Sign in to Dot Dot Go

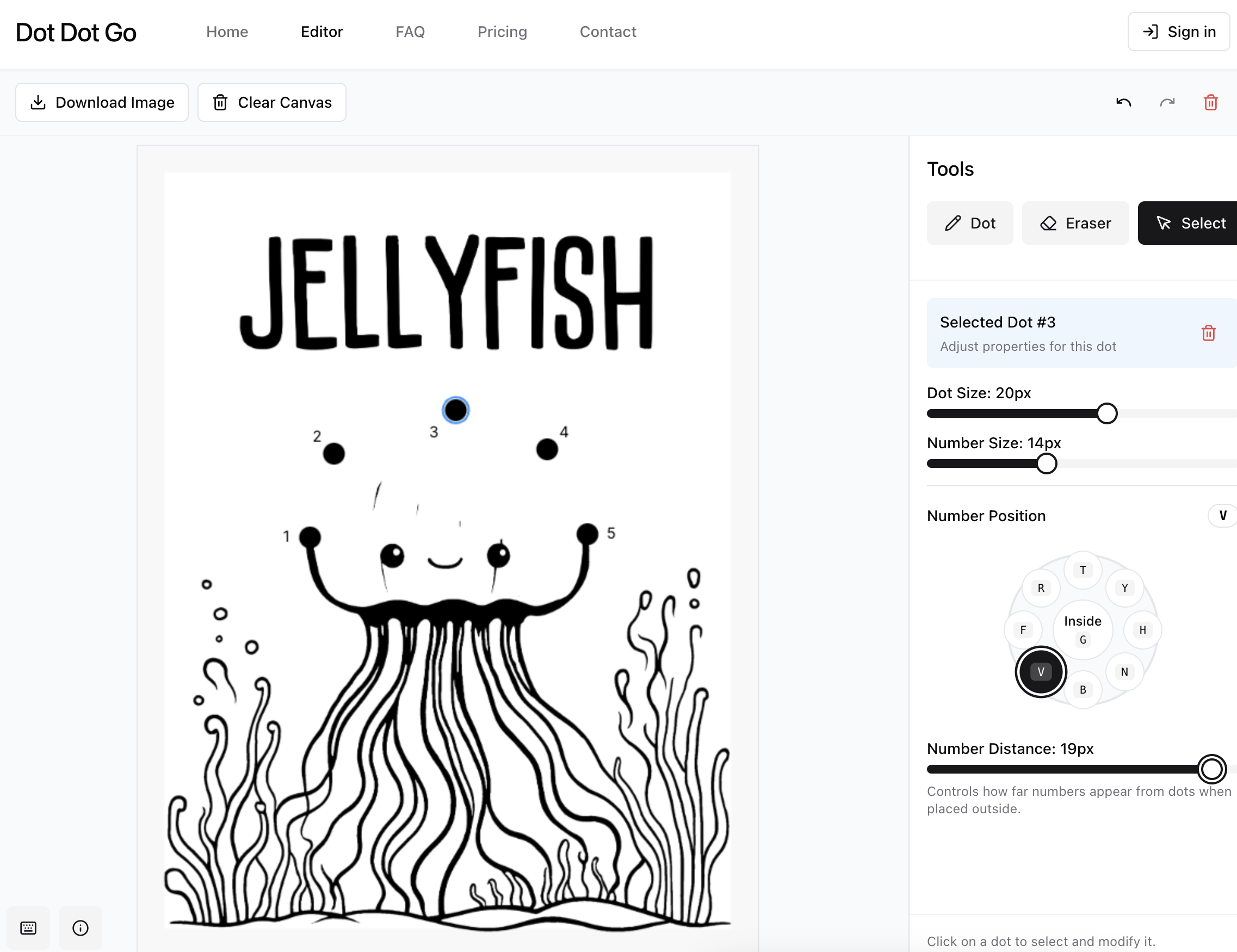(x=1178, y=32)
